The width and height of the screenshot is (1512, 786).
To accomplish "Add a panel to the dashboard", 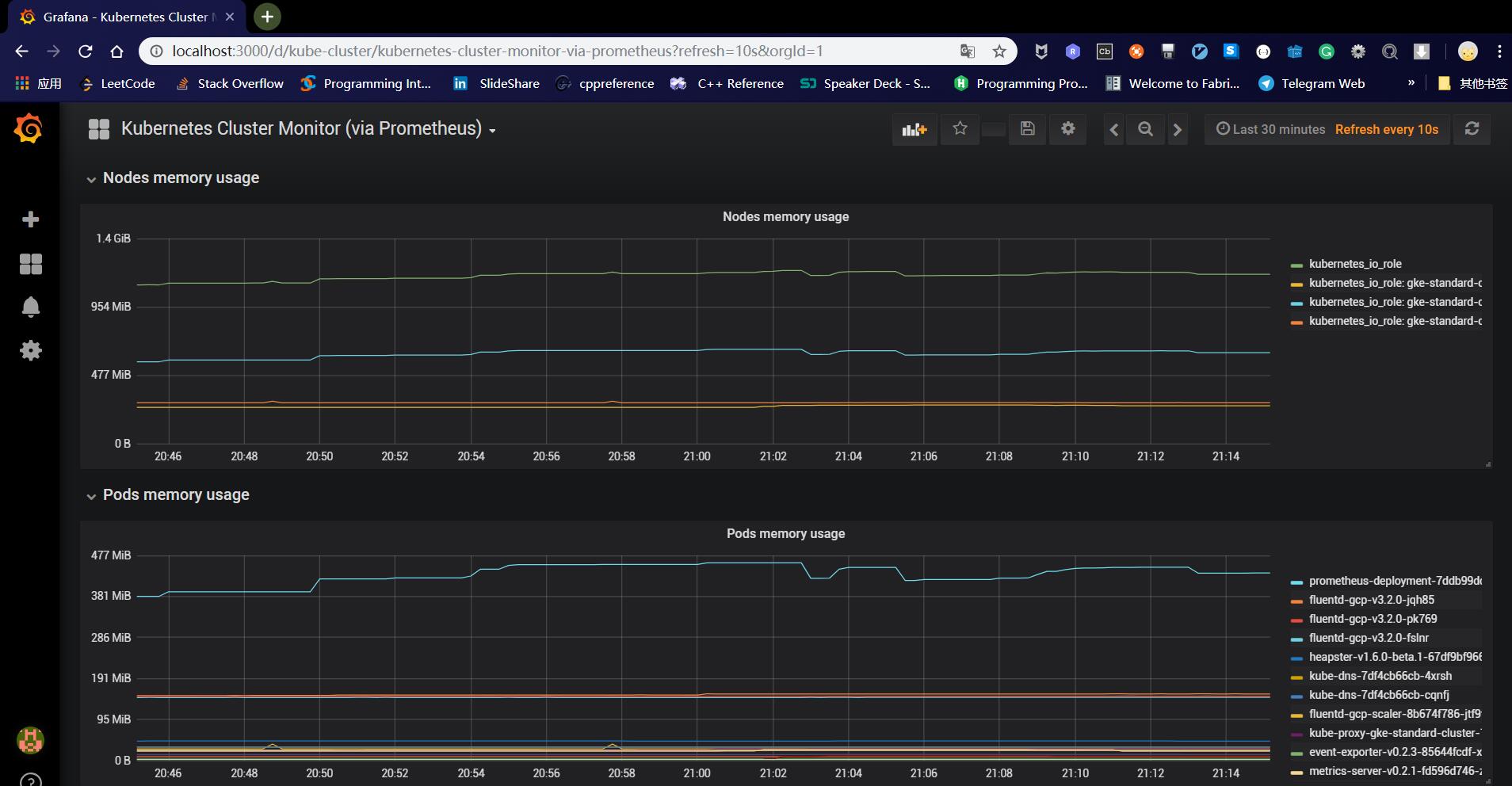I will point(914,129).
